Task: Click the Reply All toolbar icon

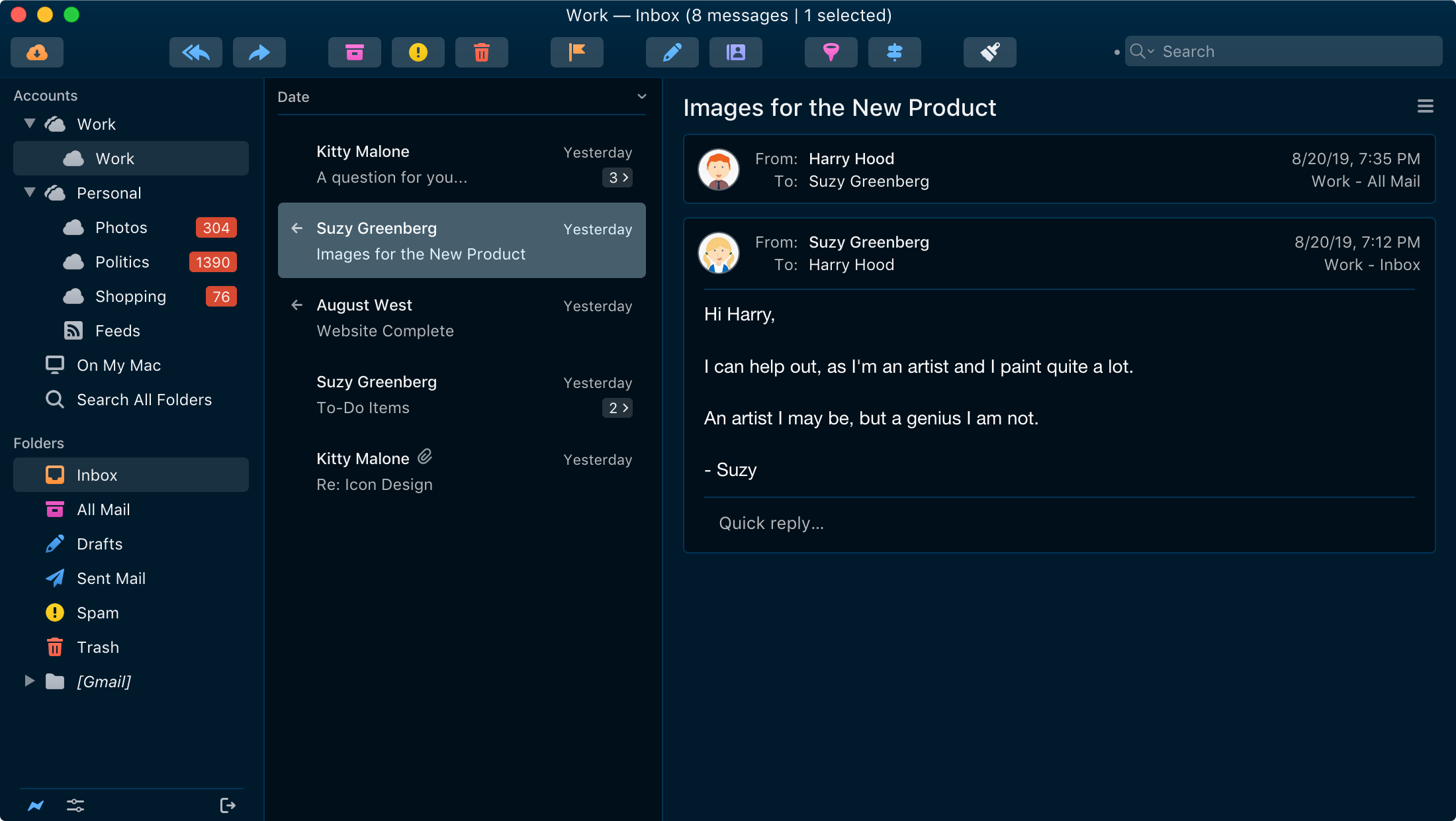Action: point(196,52)
